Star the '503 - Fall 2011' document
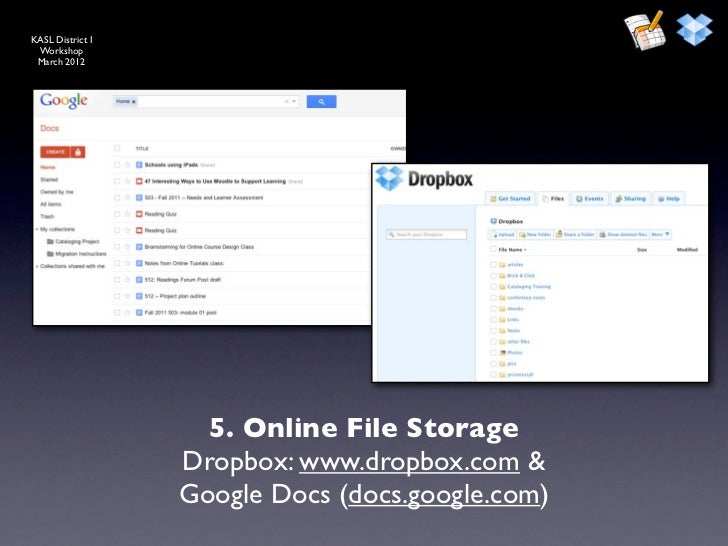Screen dimensions: 728x546 127,197
